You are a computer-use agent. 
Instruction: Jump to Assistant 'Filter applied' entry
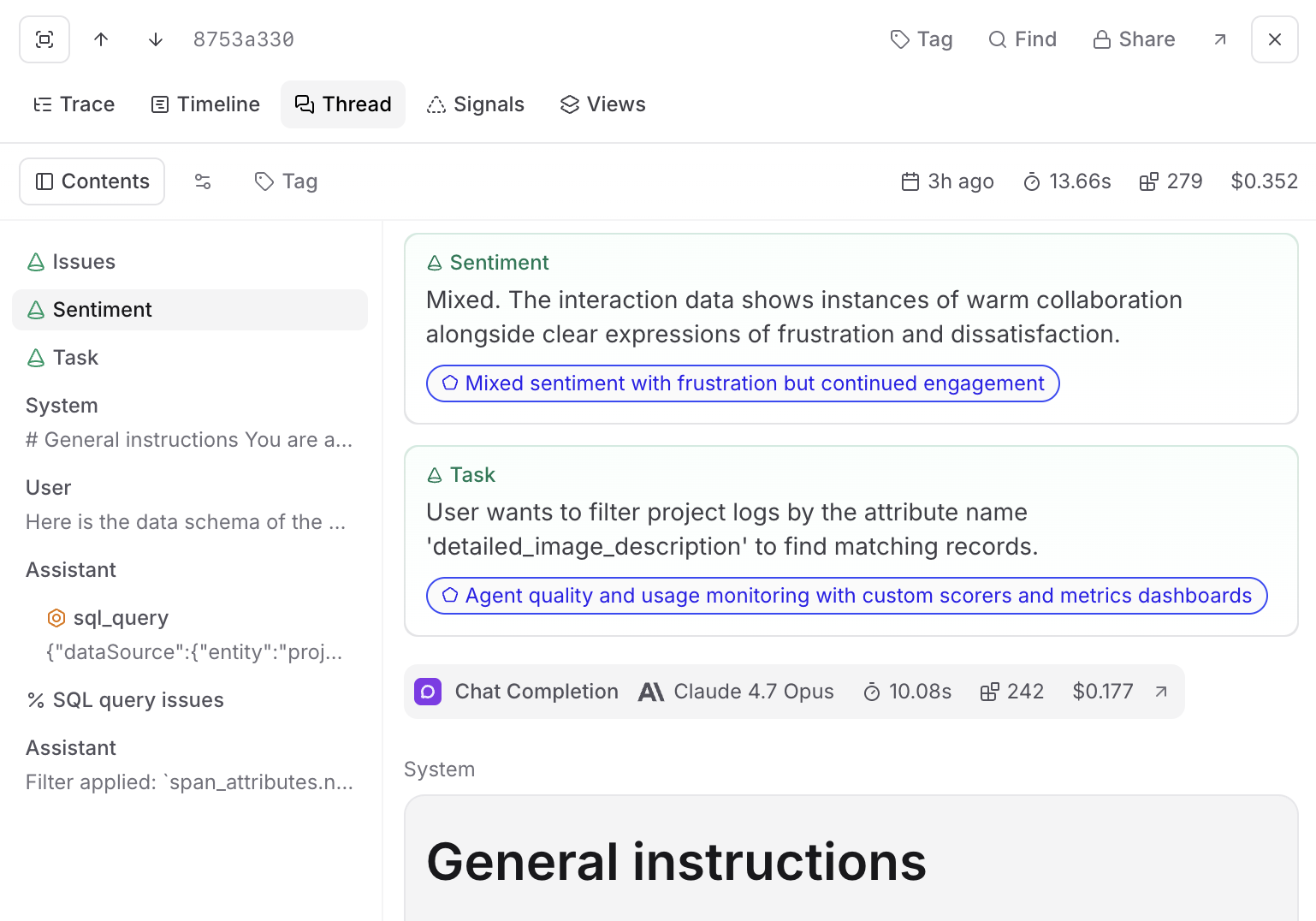point(190,765)
